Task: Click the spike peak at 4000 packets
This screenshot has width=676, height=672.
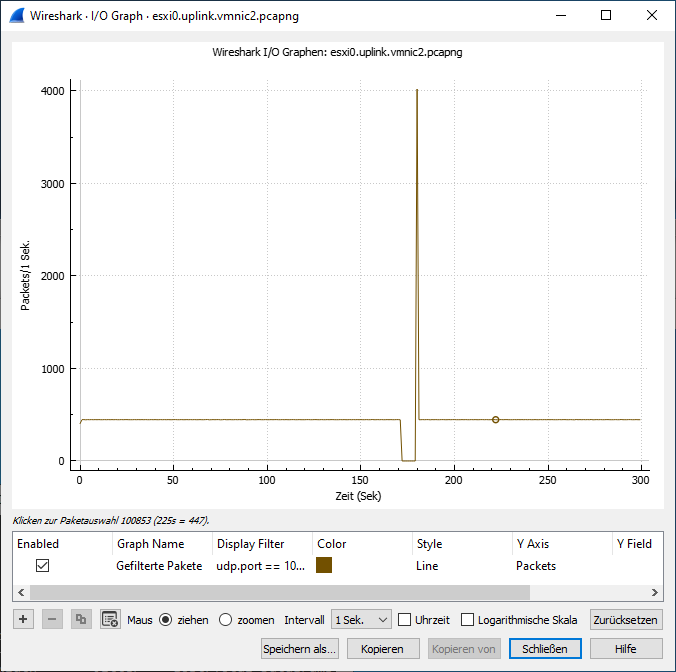Action: 417,91
